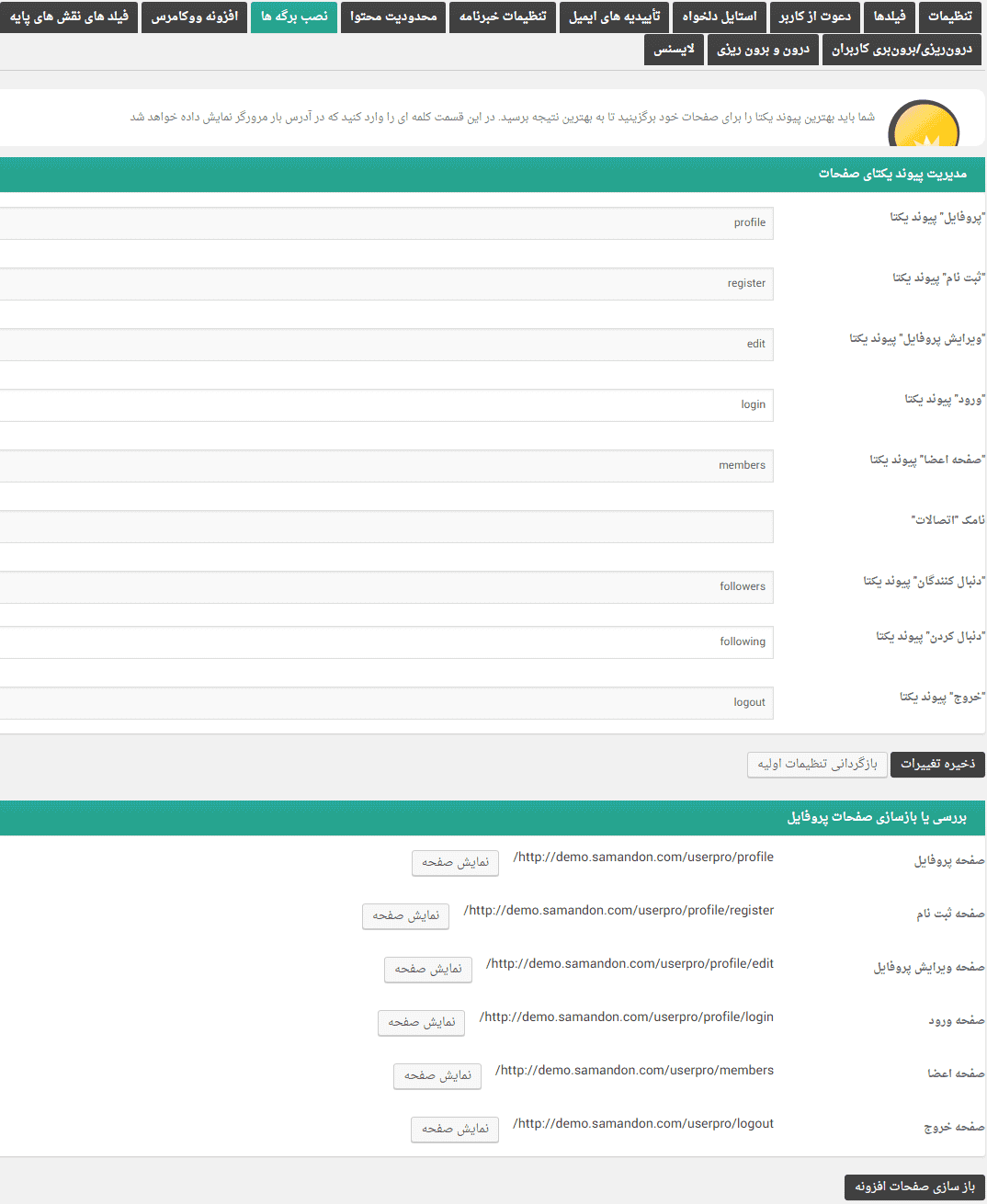Click نمایش صفحه for the login page

pyautogui.click(x=421, y=1023)
